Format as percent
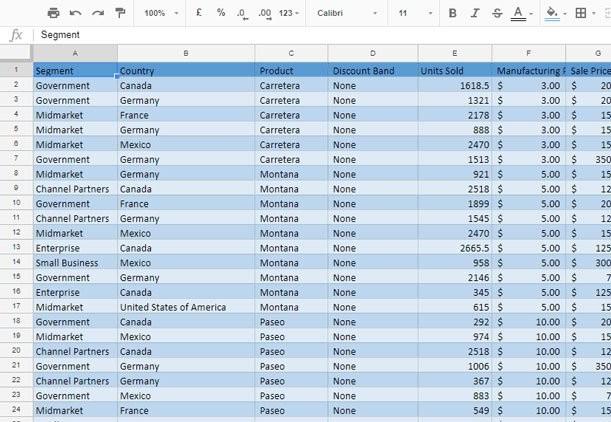This screenshot has height=422, width=611. coord(221,13)
